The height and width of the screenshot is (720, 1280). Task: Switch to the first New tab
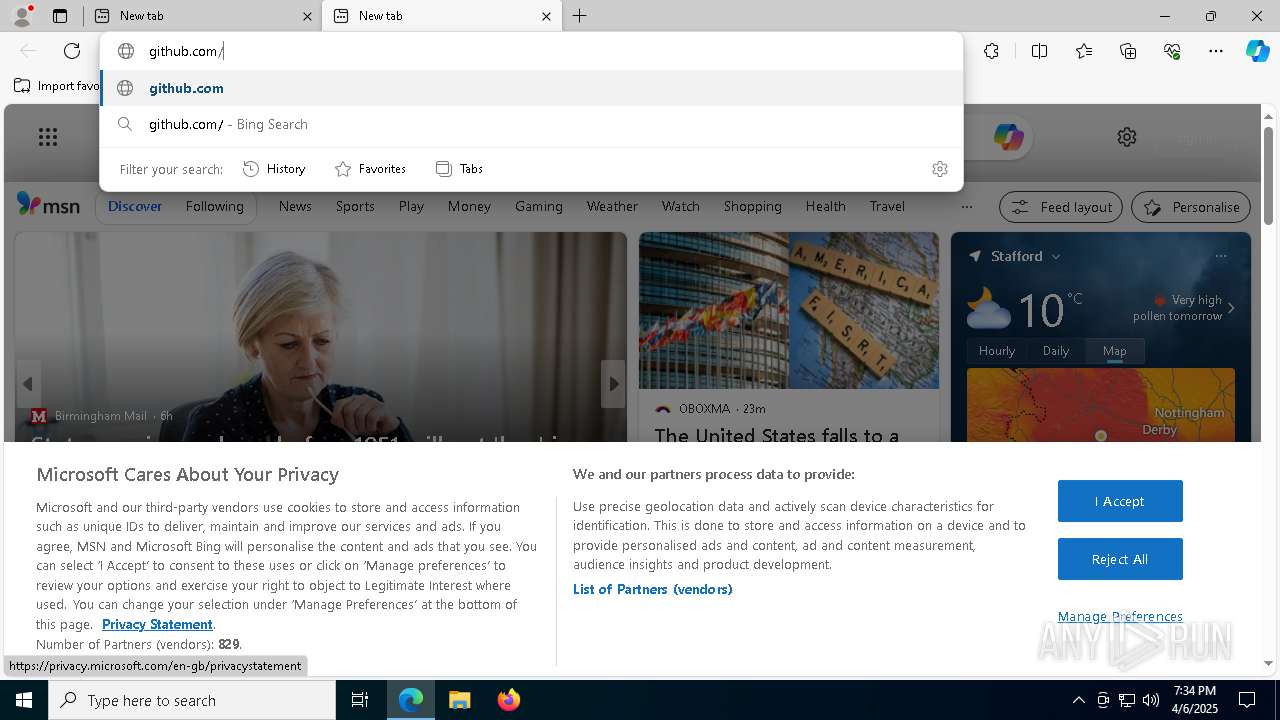click(200, 16)
